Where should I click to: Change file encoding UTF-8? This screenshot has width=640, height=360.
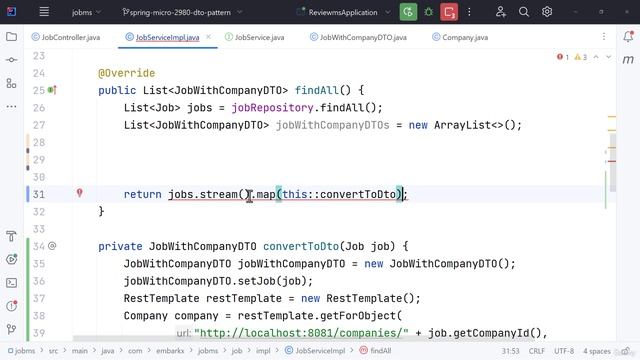564,351
